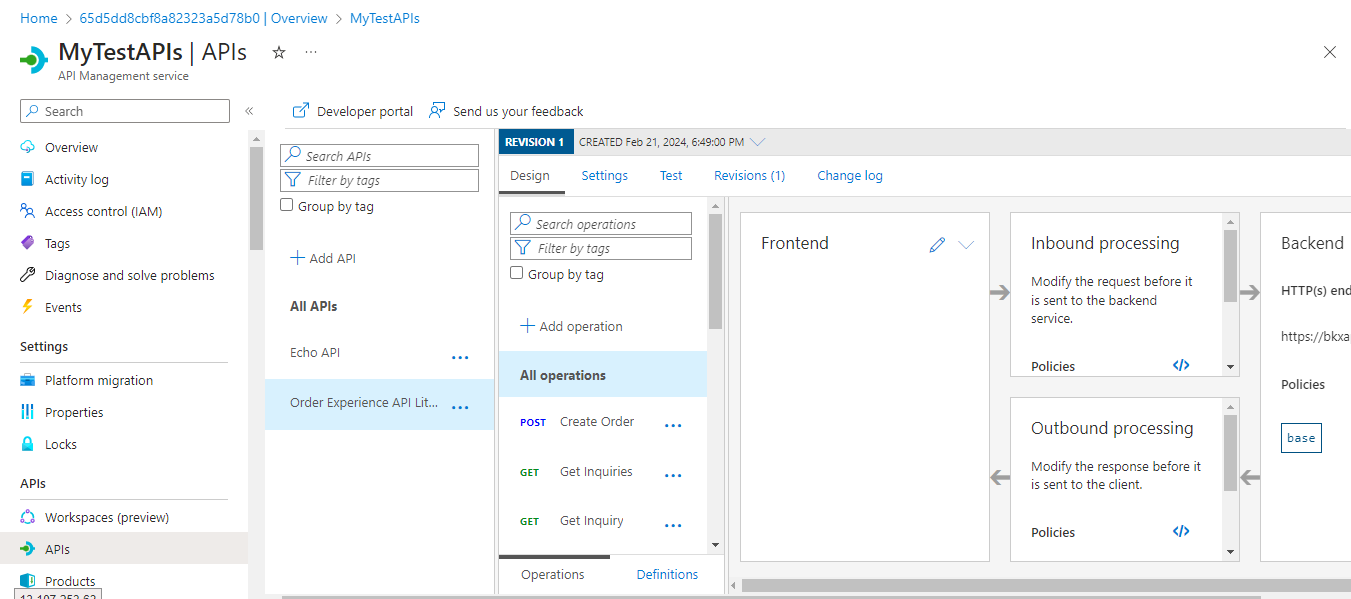1351x599 pixels.
Task: Switch to the Settings tab
Action: 605,175
